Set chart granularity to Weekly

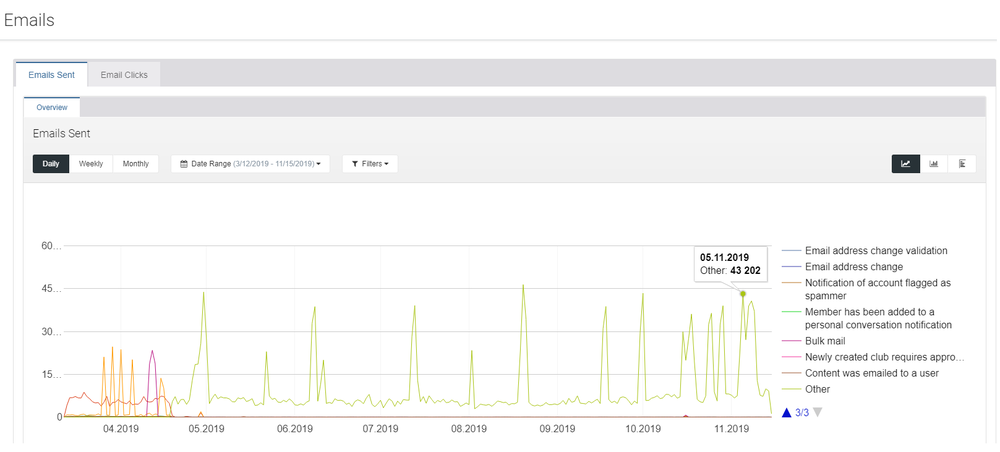tap(91, 164)
